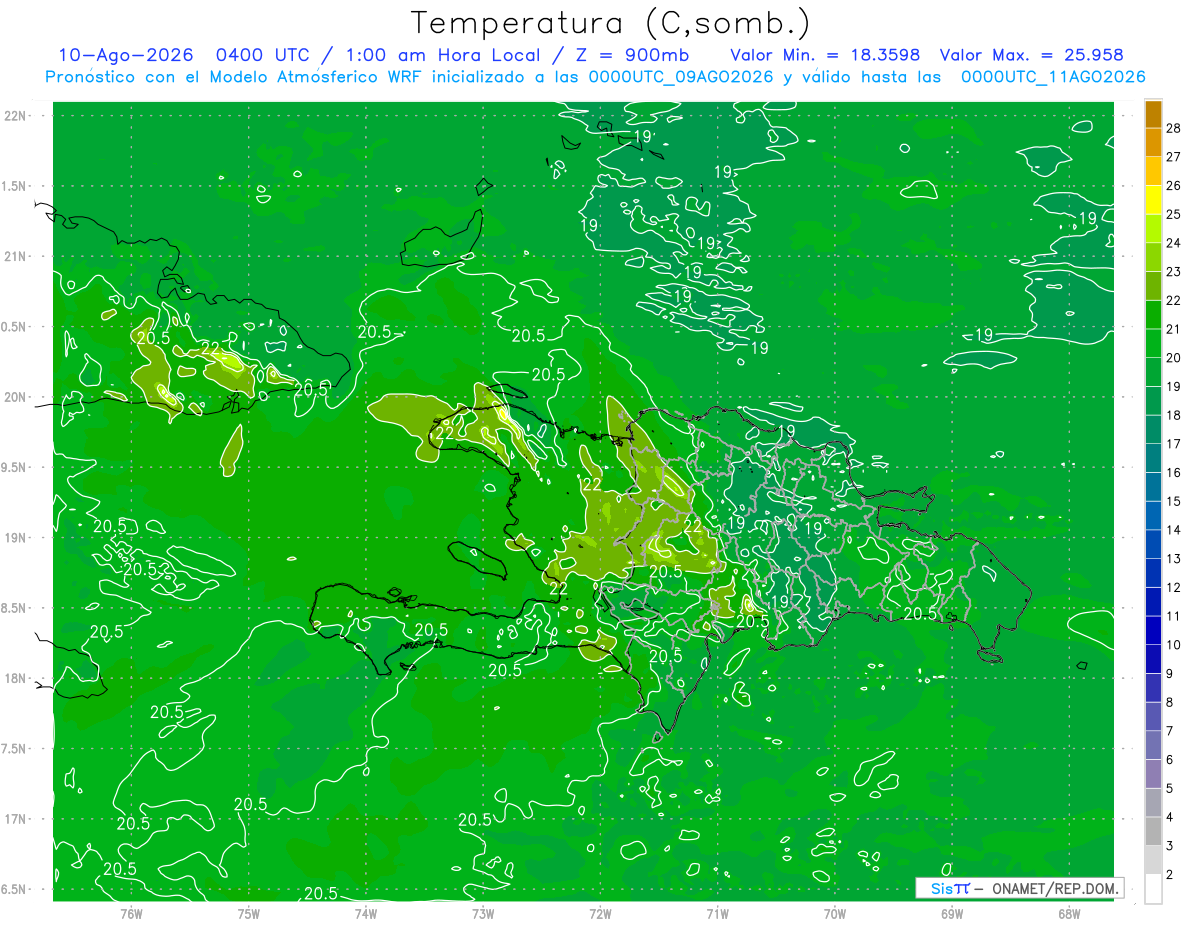Click green swatch between 20 and 21

tap(1153, 343)
